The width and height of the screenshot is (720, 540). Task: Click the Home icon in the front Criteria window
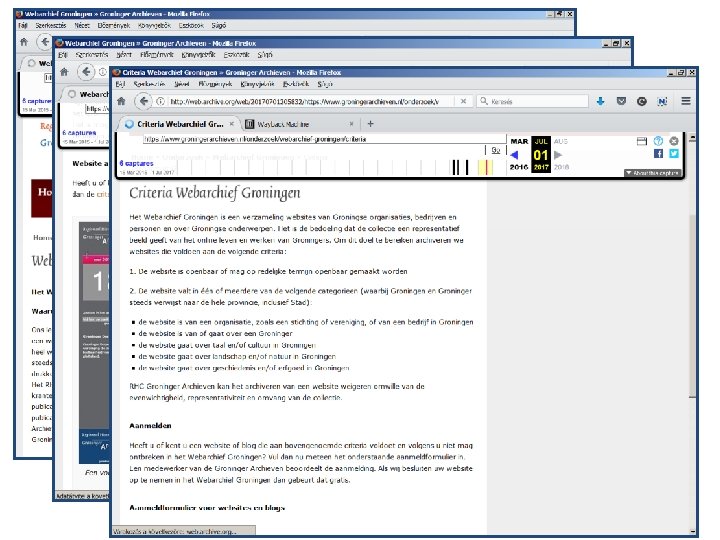[x=121, y=101]
